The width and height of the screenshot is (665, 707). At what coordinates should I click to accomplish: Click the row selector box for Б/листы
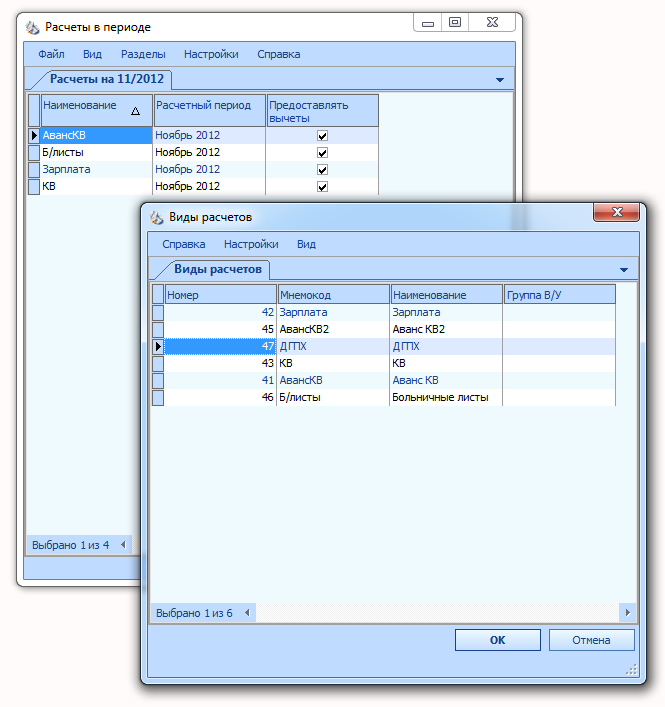(34, 152)
